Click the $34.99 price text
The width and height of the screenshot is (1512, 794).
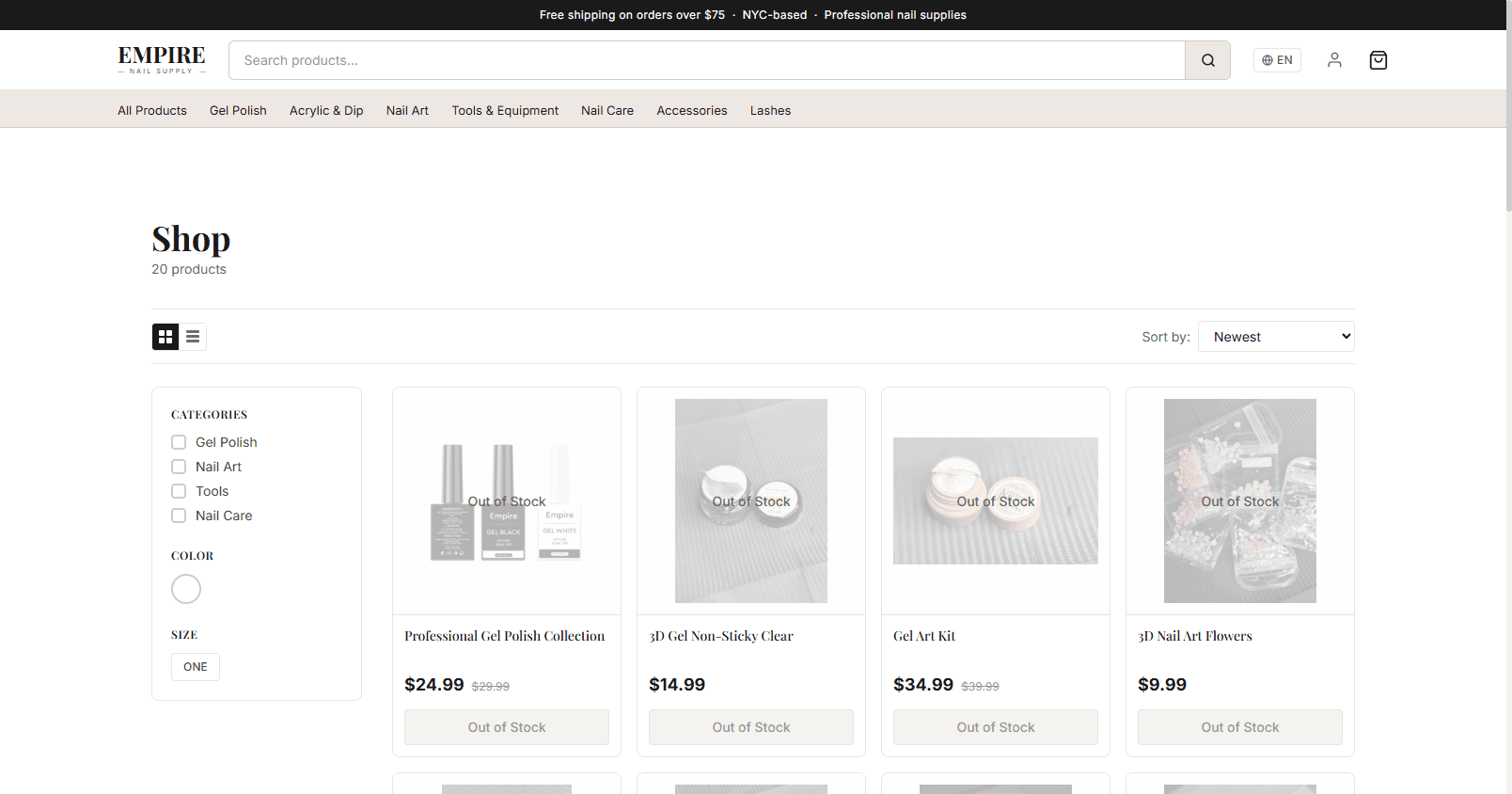pos(923,685)
